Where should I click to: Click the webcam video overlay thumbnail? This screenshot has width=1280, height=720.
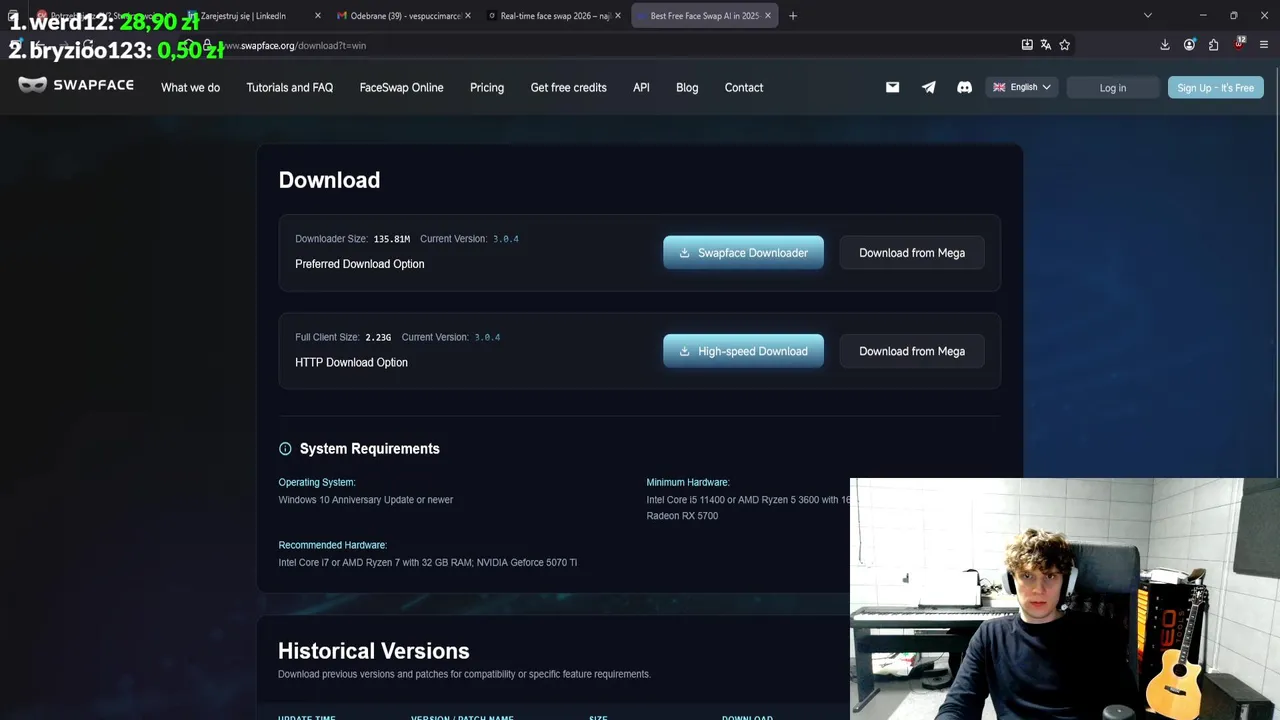[x=1065, y=599]
